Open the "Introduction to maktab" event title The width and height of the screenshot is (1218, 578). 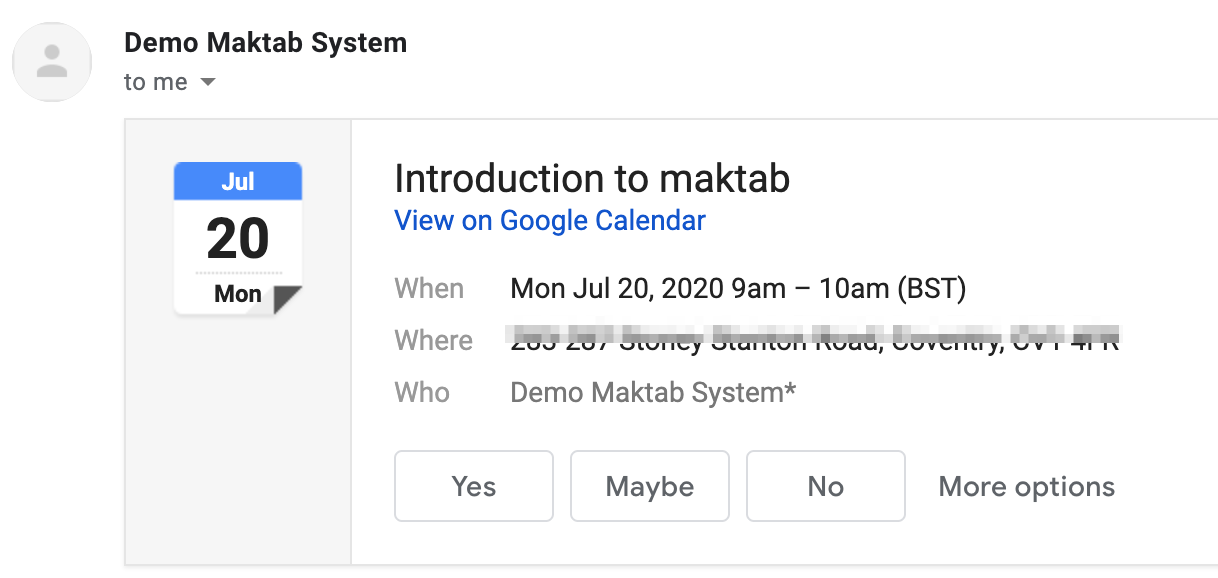(x=592, y=179)
